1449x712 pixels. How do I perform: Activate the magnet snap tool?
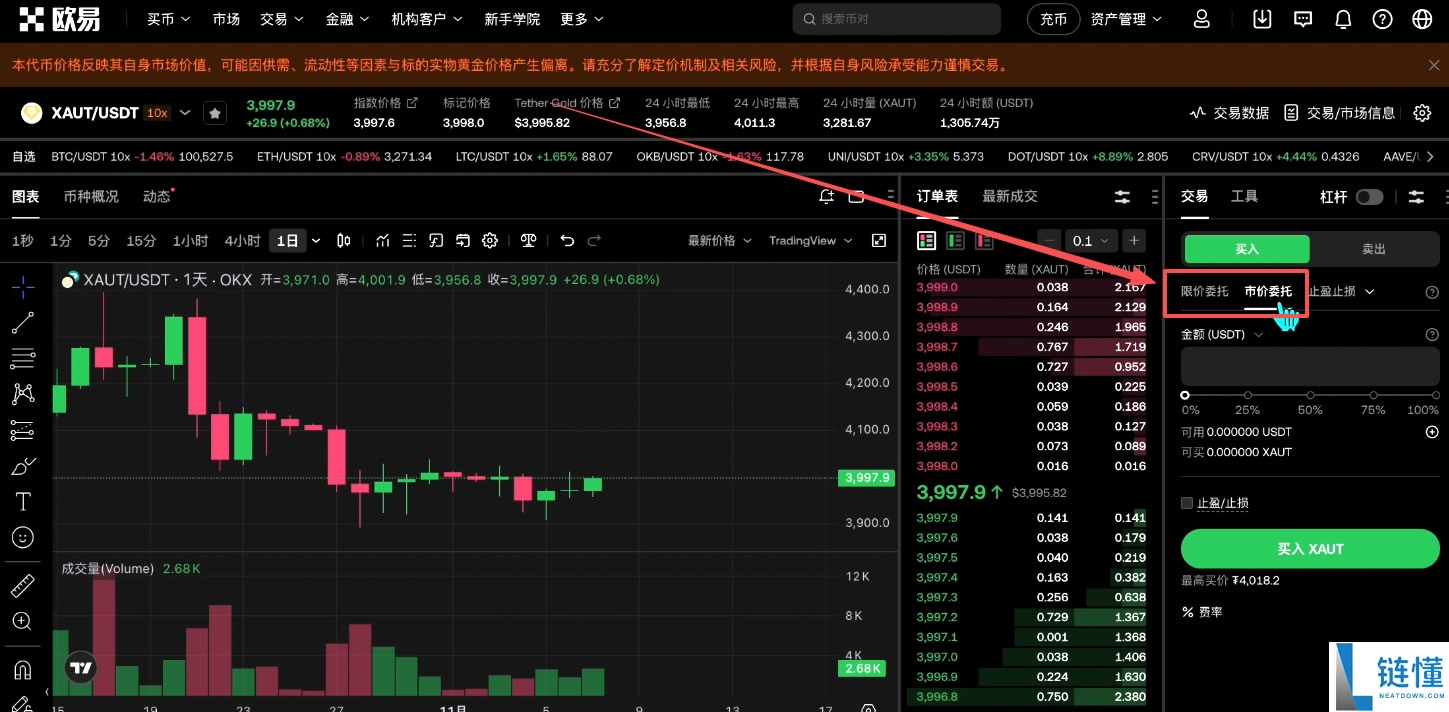pos(23,669)
